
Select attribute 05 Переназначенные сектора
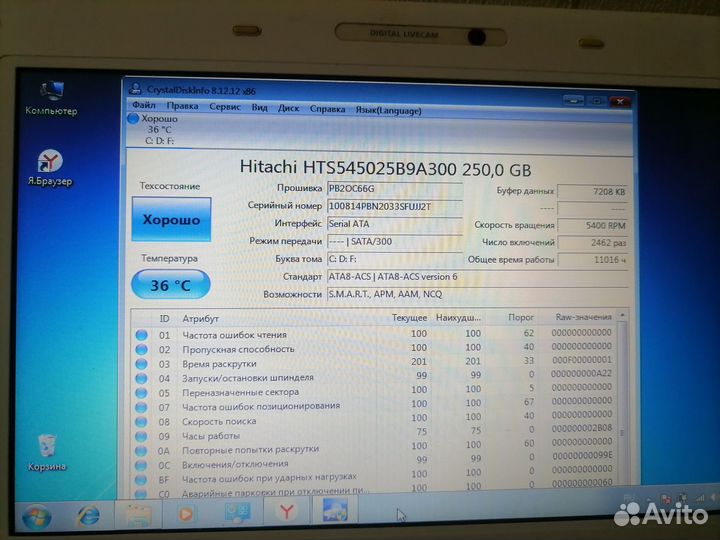coord(374,391)
